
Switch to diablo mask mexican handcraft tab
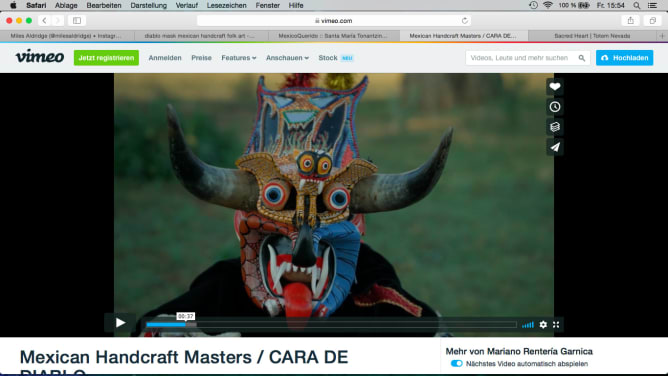point(201,36)
